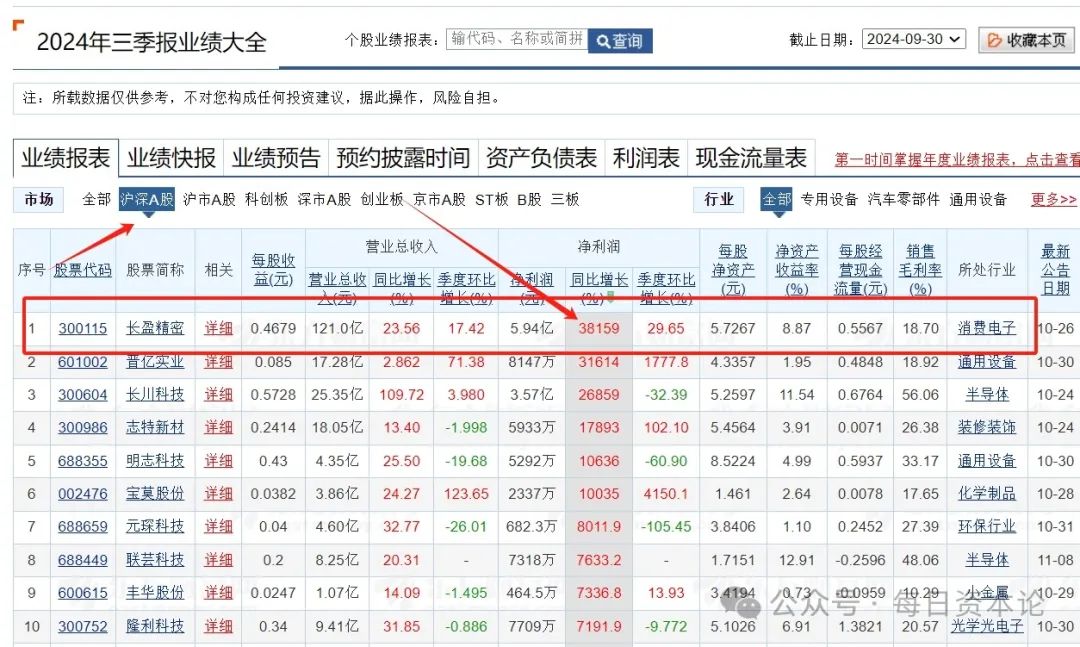Open stock code 688355
The width and height of the screenshot is (1080, 647).
[x=83, y=461]
